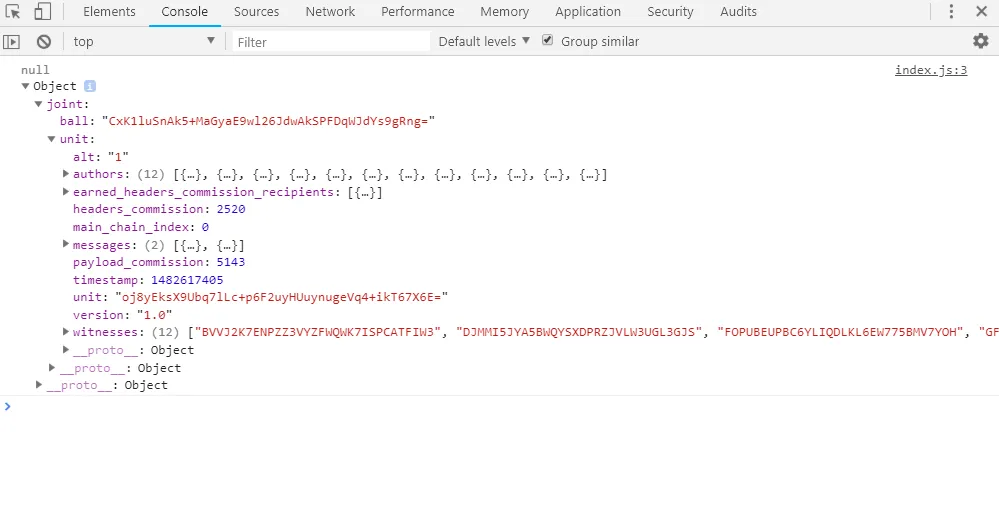Click the ball hash string value
This screenshot has width=999, height=509.
(x=268, y=121)
